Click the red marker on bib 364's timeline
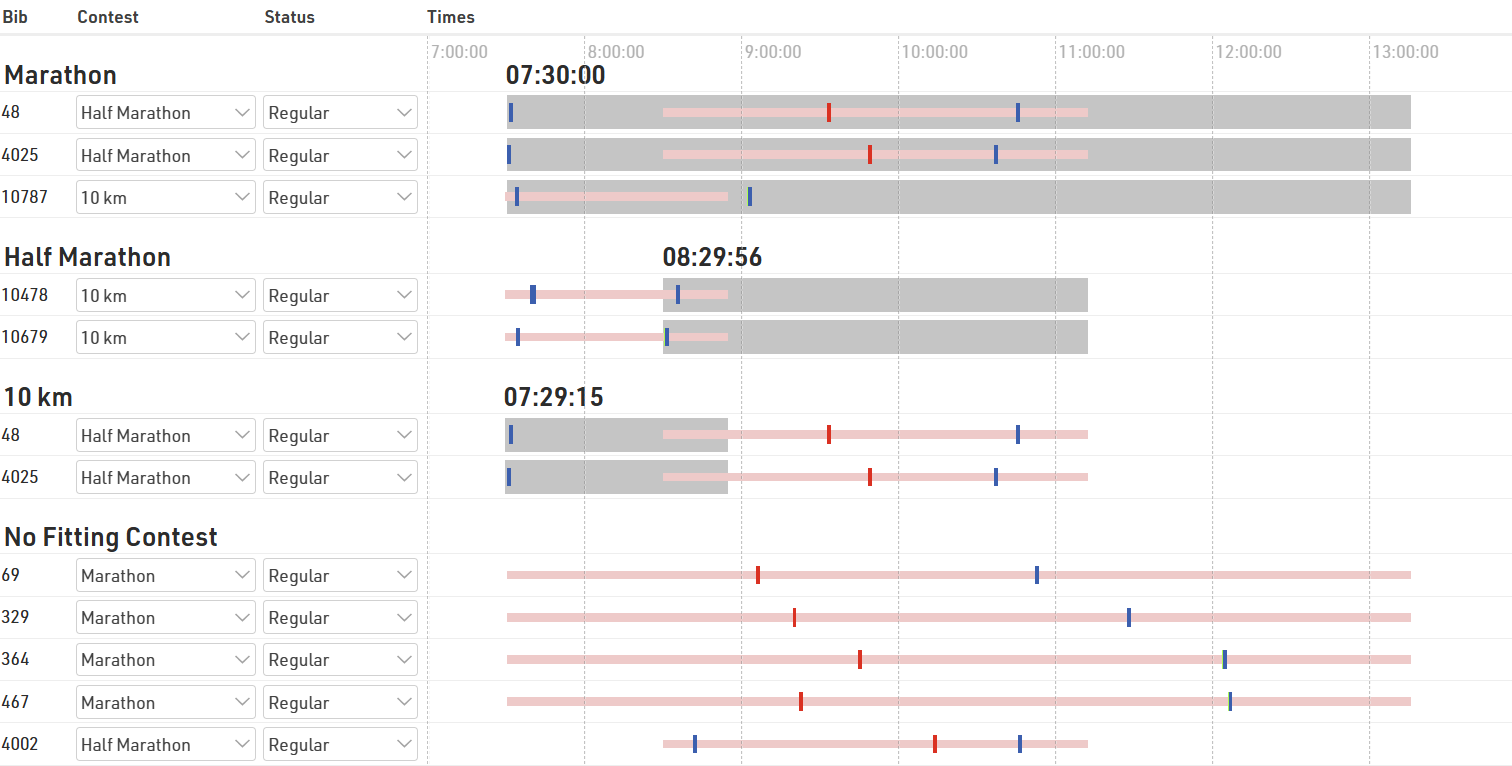 point(860,659)
